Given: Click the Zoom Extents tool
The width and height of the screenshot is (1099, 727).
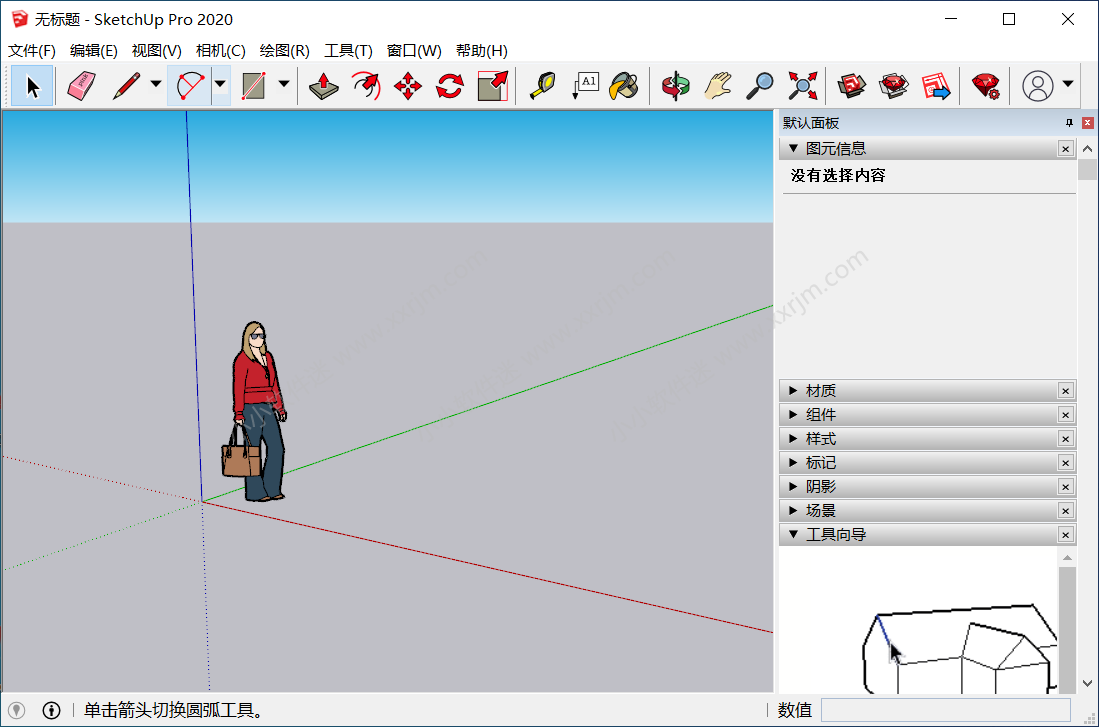Looking at the screenshot, I should (x=803, y=86).
